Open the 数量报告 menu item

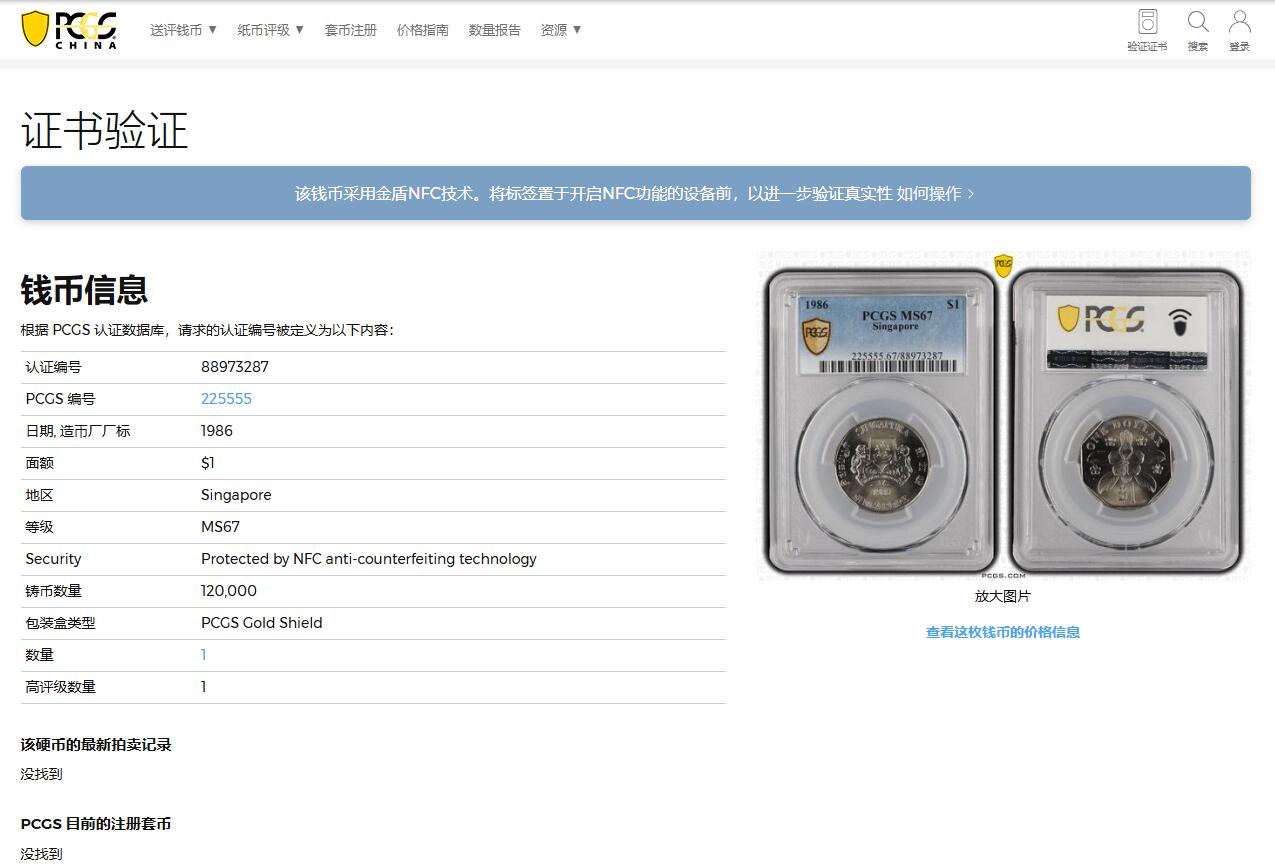[495, 30]
